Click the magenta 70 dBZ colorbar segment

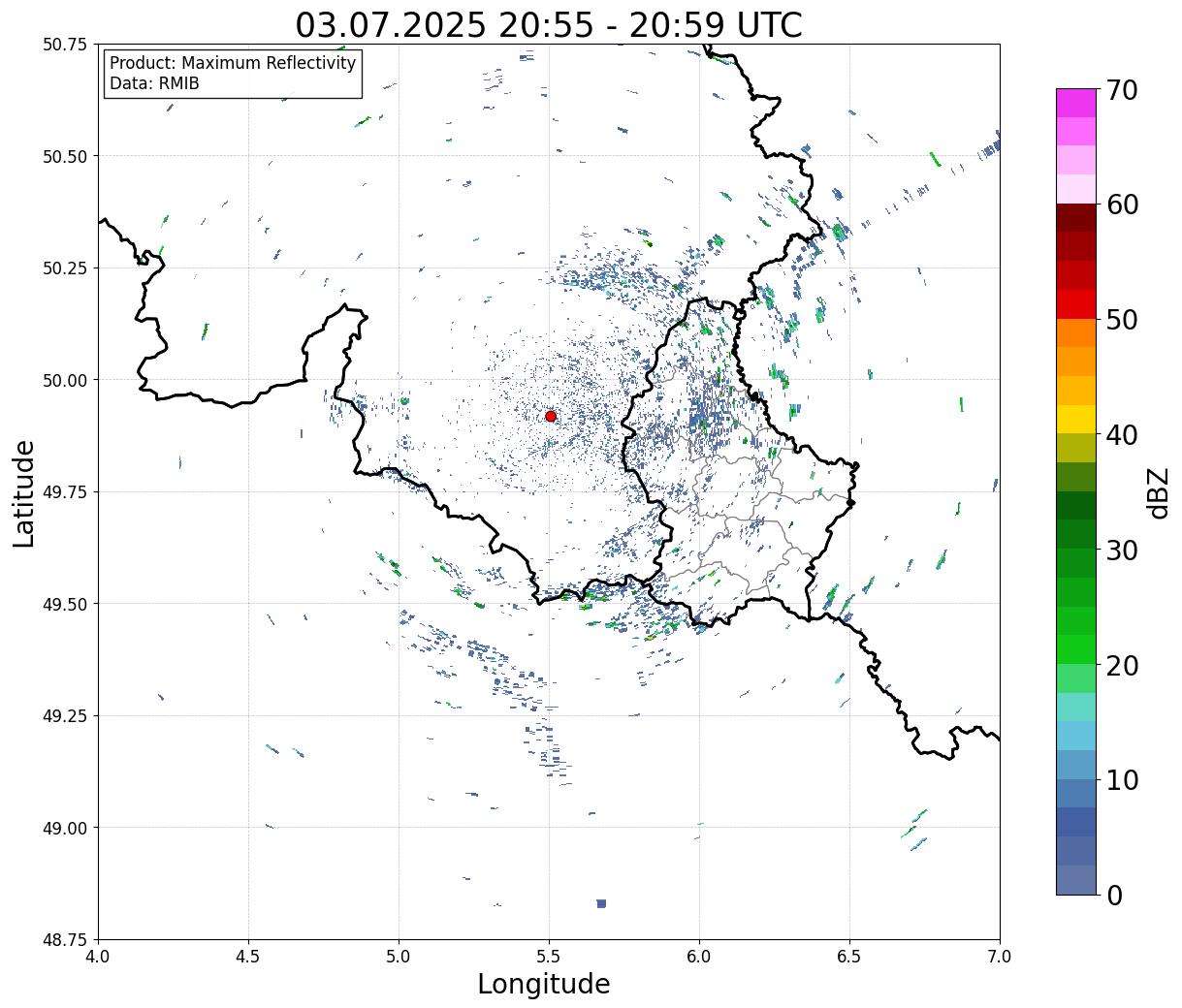tap(1076, 103)
